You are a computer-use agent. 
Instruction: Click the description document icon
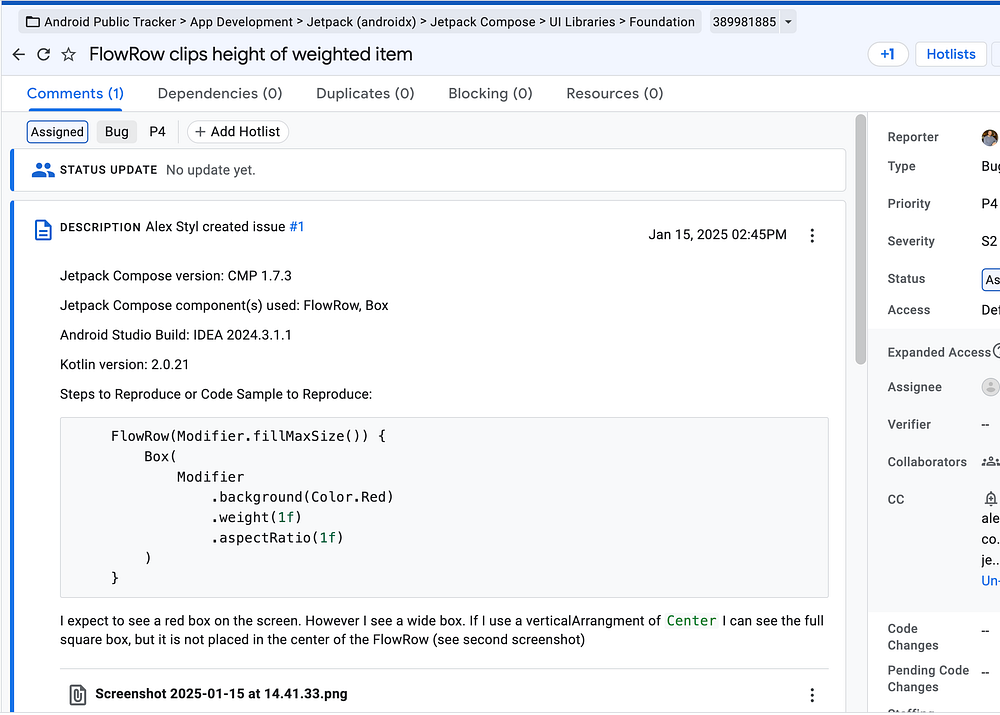(43, 229)
